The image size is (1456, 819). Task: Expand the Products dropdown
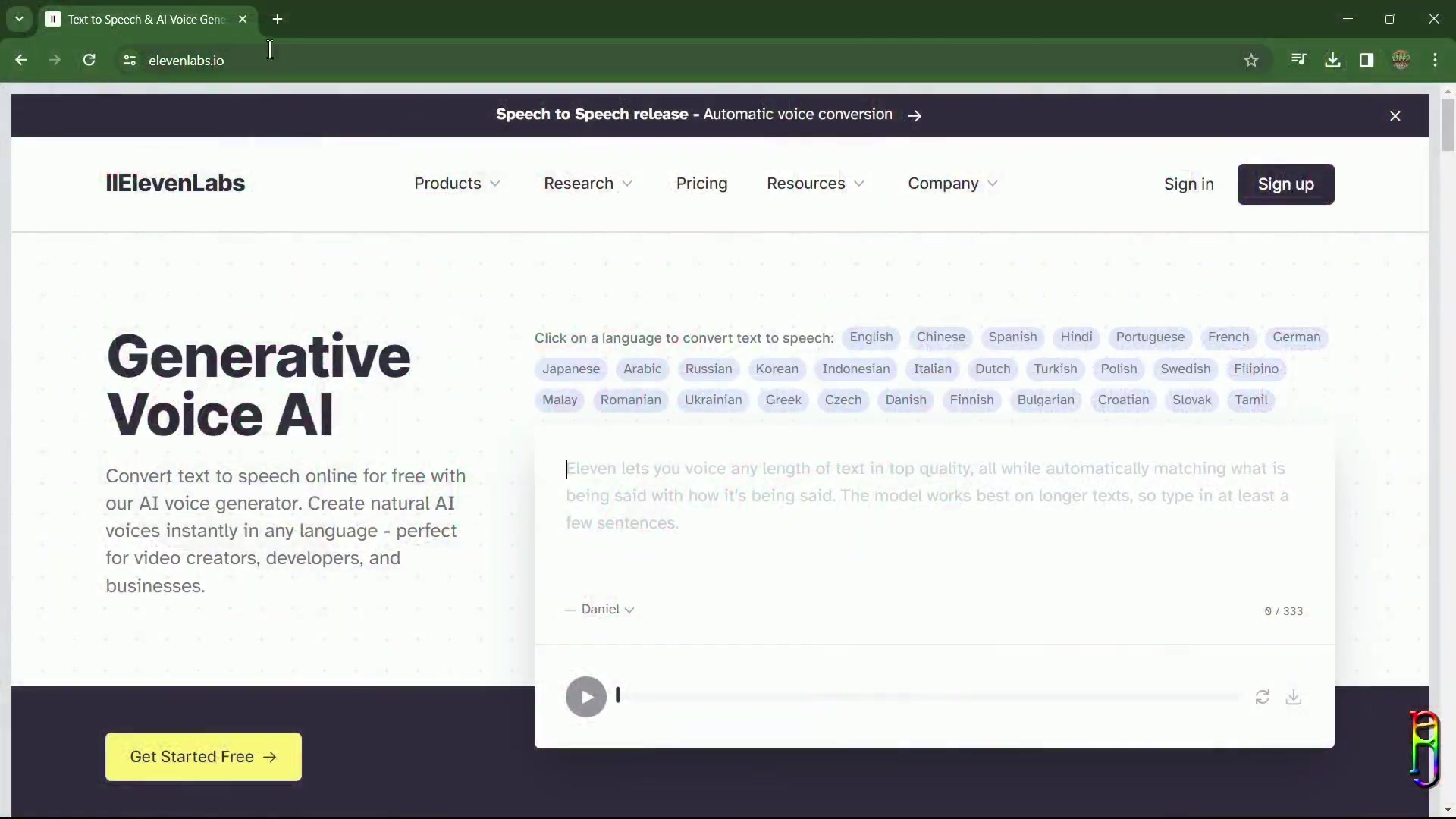[x=457, y=184]
